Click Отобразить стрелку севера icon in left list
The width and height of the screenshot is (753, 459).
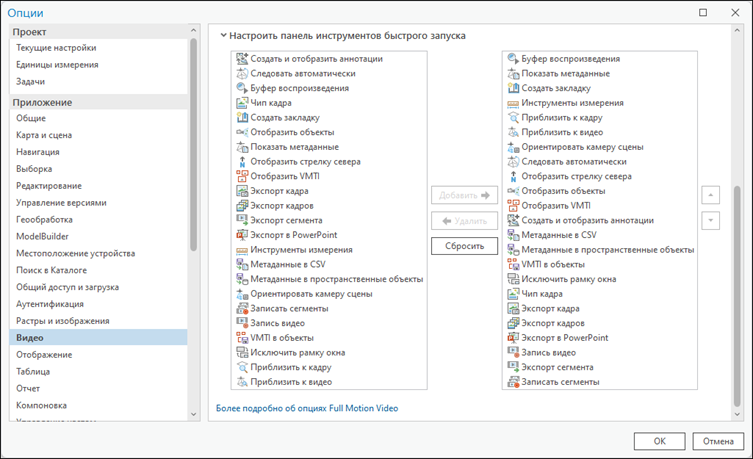[x=242, y=162]
